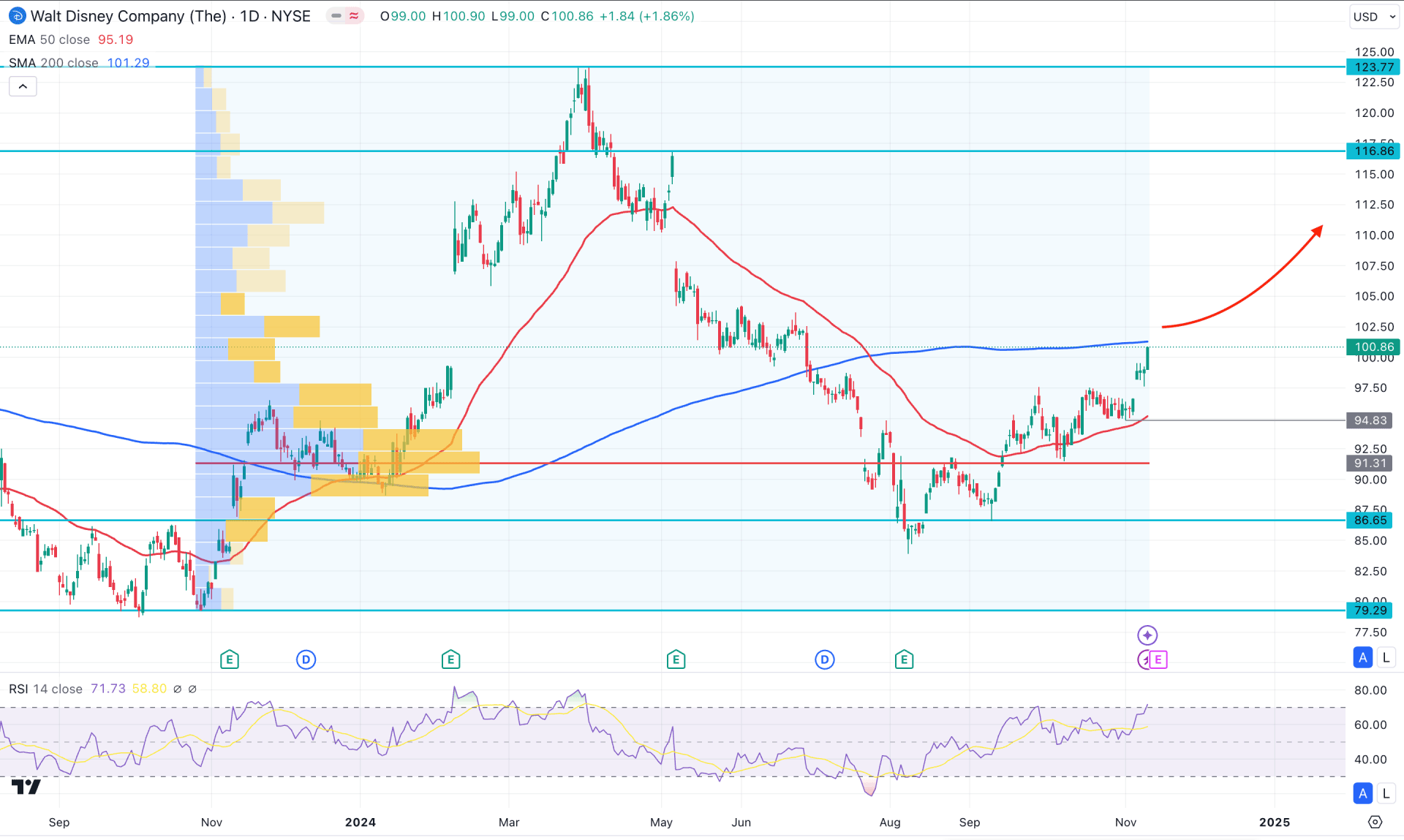This screenshot has width=1404, height=840.
Task: Click the RSI average value 58.80
Action: coord(149,689)
